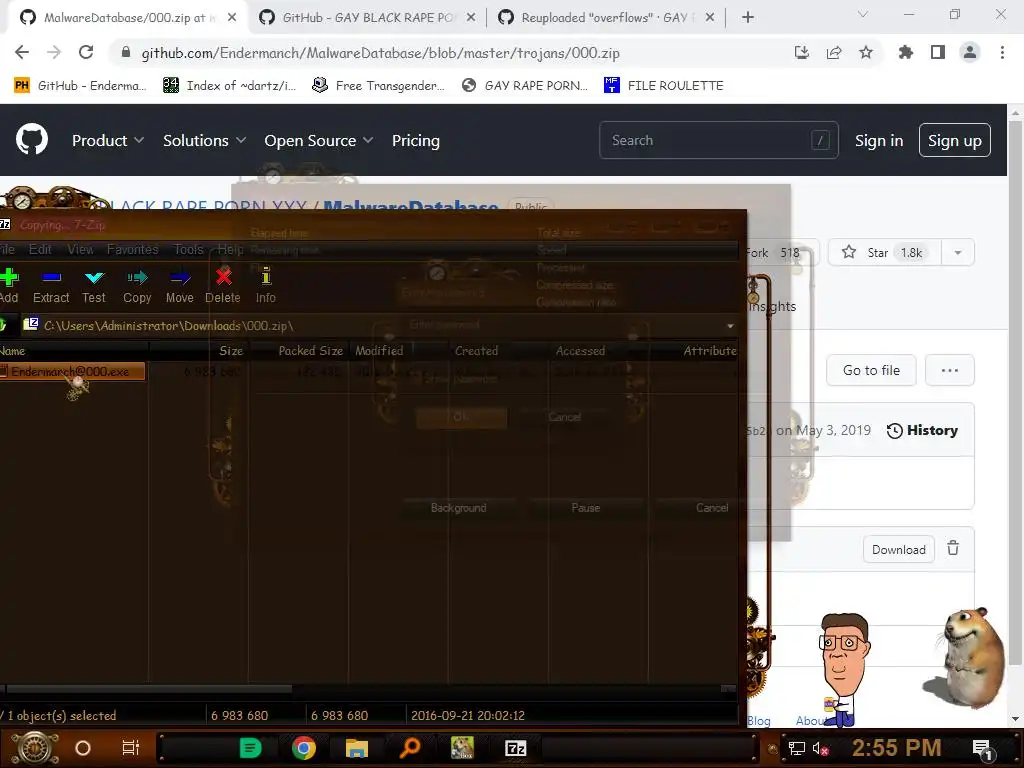Click the 7-Zip horizontal scrollbar
1024x768 pixels.
[x=149, y=689]
